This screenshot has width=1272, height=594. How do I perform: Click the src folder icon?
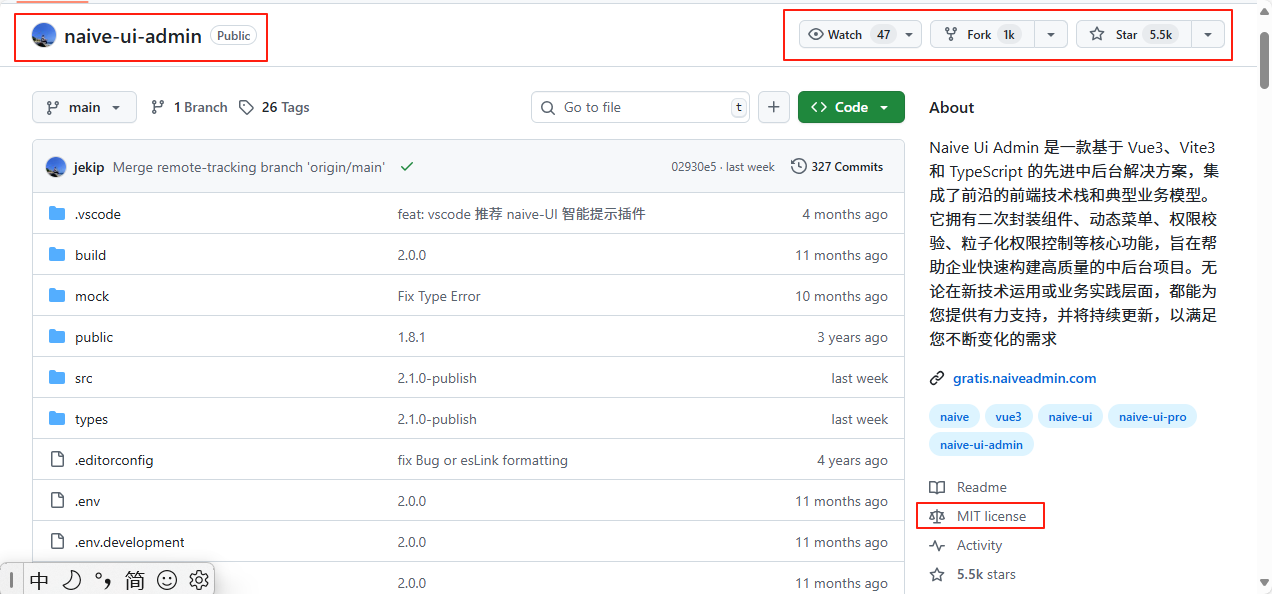(x=57, y=377)
